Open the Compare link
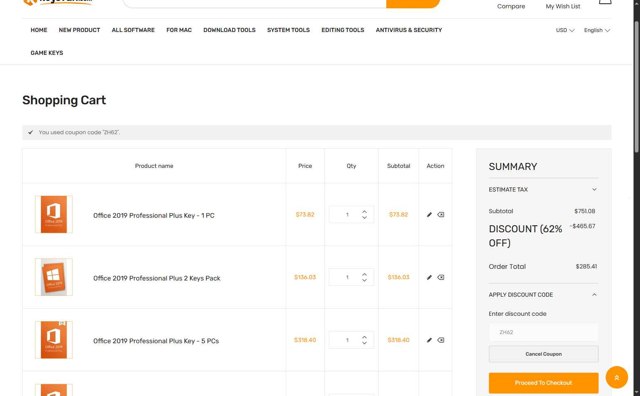Image resolution: width=640 pixels, height=396 pixels. (x=511, y=7)
